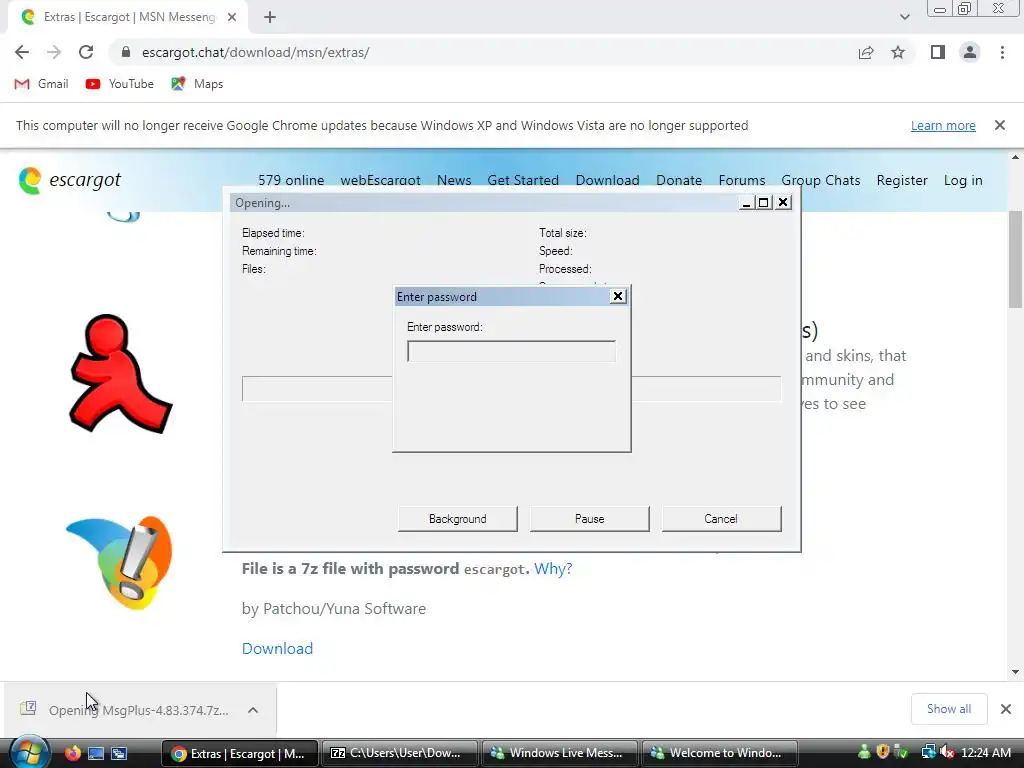Bookmark this page with the star icon
1024x768 pixels.
[x=898, y=52]
